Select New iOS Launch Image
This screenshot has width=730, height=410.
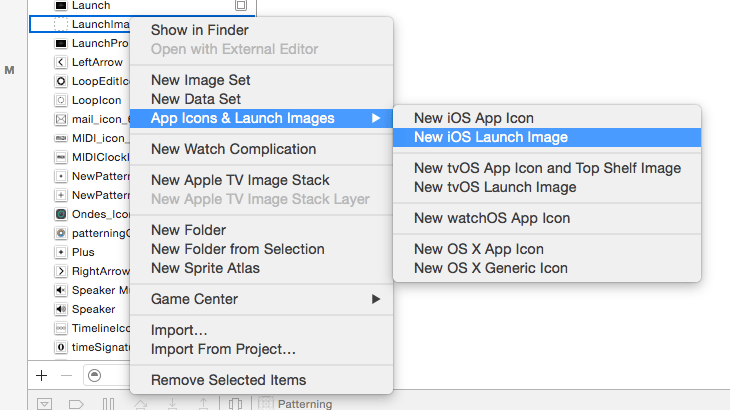(547, 137)
